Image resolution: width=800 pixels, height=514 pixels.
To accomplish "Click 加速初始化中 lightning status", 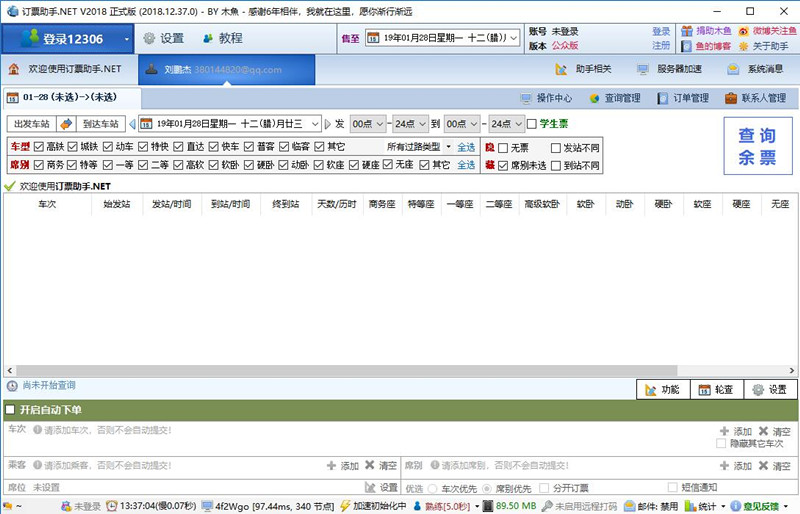I will click(x=373, y=506).
